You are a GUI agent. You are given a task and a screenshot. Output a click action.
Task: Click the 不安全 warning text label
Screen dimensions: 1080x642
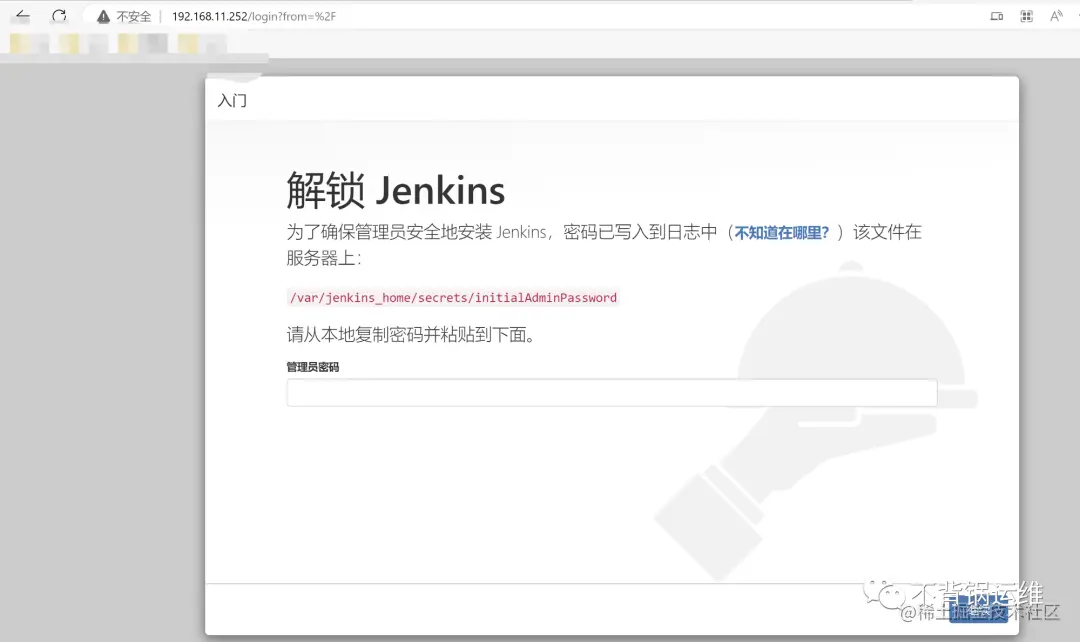pyautogui.click(x=132, y=15)
